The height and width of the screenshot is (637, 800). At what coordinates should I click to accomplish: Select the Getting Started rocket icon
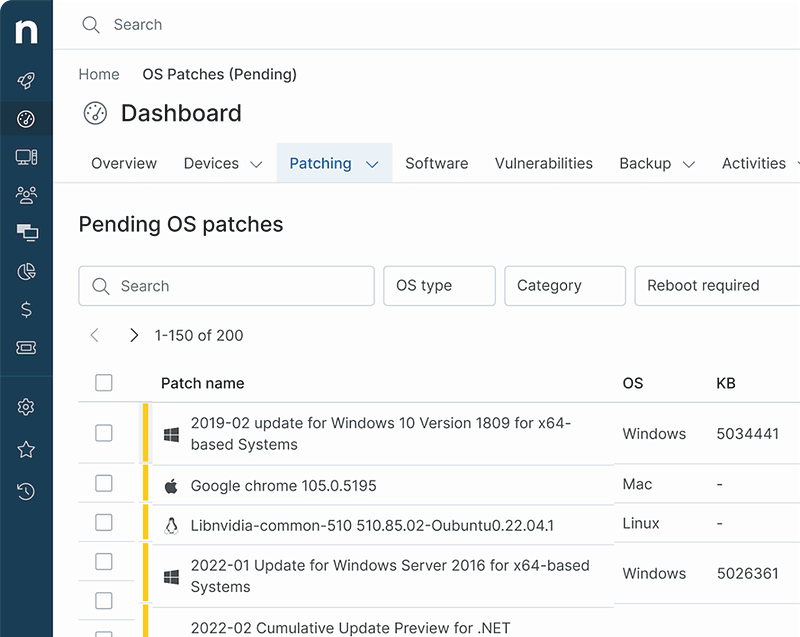point(25,79)
